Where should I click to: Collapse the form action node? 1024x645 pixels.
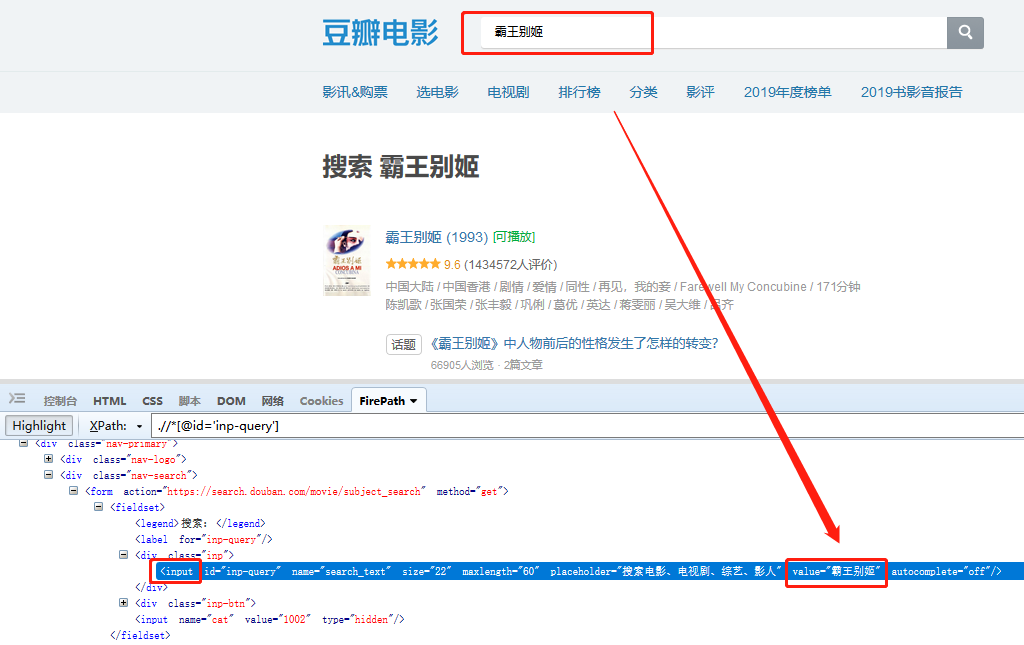(x=73, y=491)
